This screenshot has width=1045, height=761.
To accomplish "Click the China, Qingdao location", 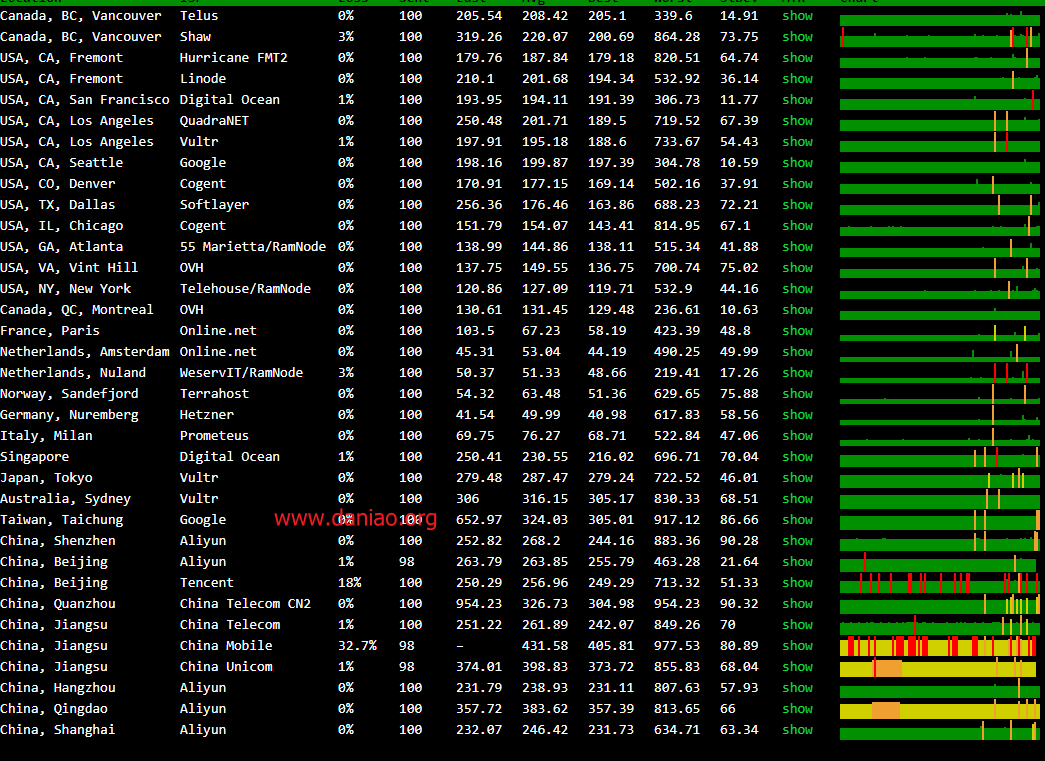I will point(53,708).
